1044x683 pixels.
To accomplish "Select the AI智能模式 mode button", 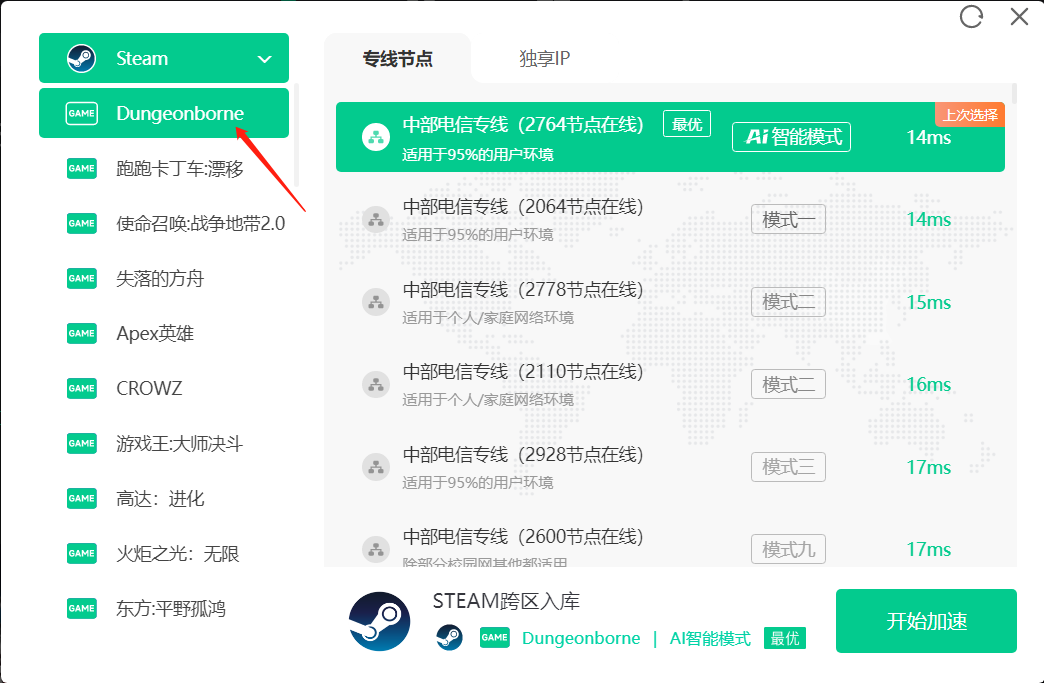I will coord(791,137).
